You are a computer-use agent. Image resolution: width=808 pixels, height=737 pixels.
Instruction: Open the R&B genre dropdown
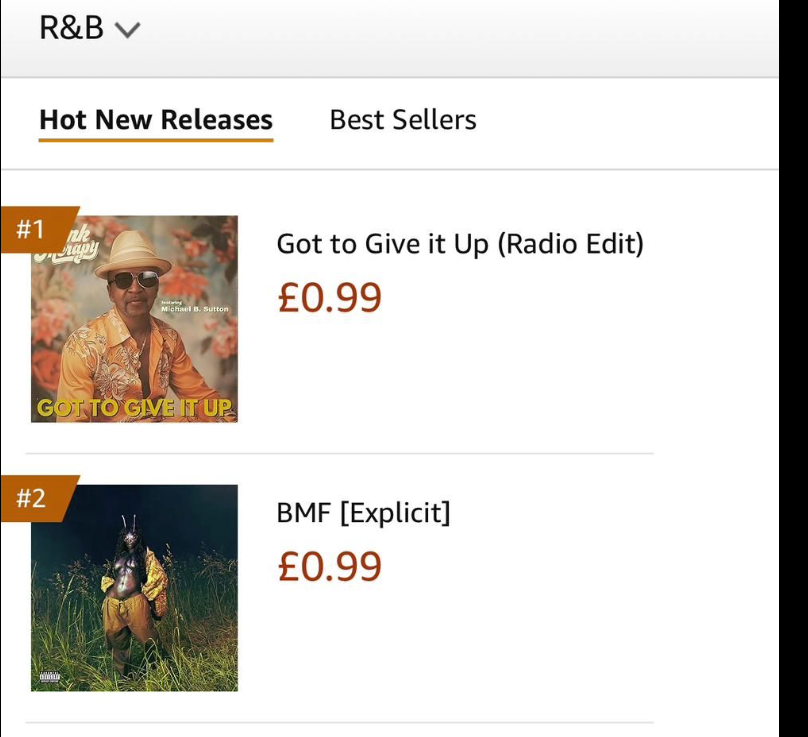coord(75,30)
